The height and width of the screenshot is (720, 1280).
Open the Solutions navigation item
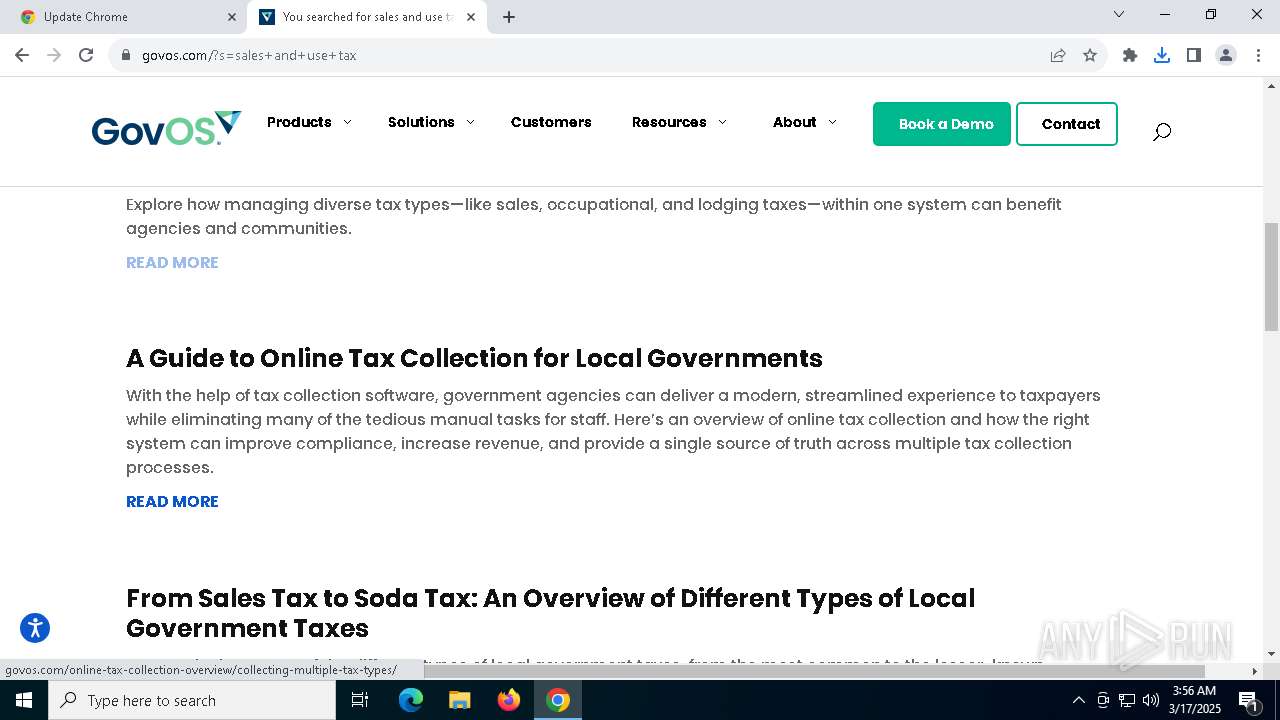pyautogui.click(x=421, y=122)
